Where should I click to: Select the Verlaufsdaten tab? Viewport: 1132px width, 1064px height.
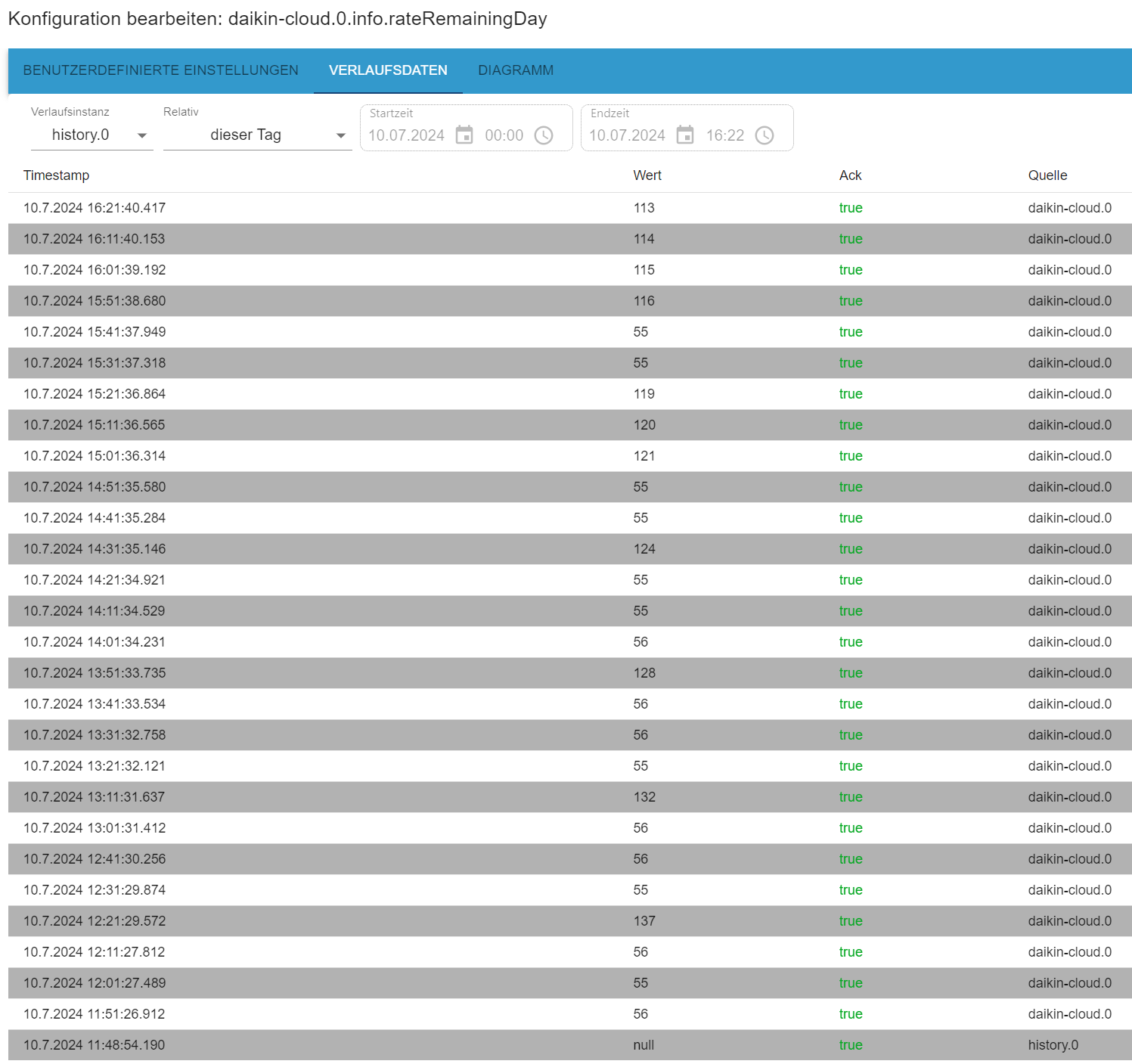(x=388, y=70)
